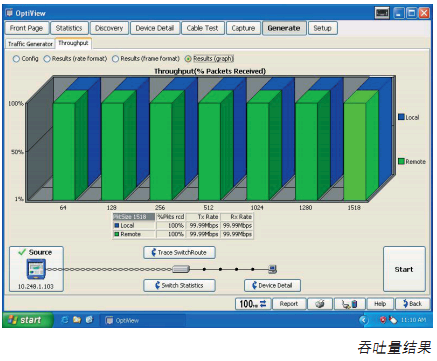
Task: Click the remote computer icon on route
Action: (273, 269)
